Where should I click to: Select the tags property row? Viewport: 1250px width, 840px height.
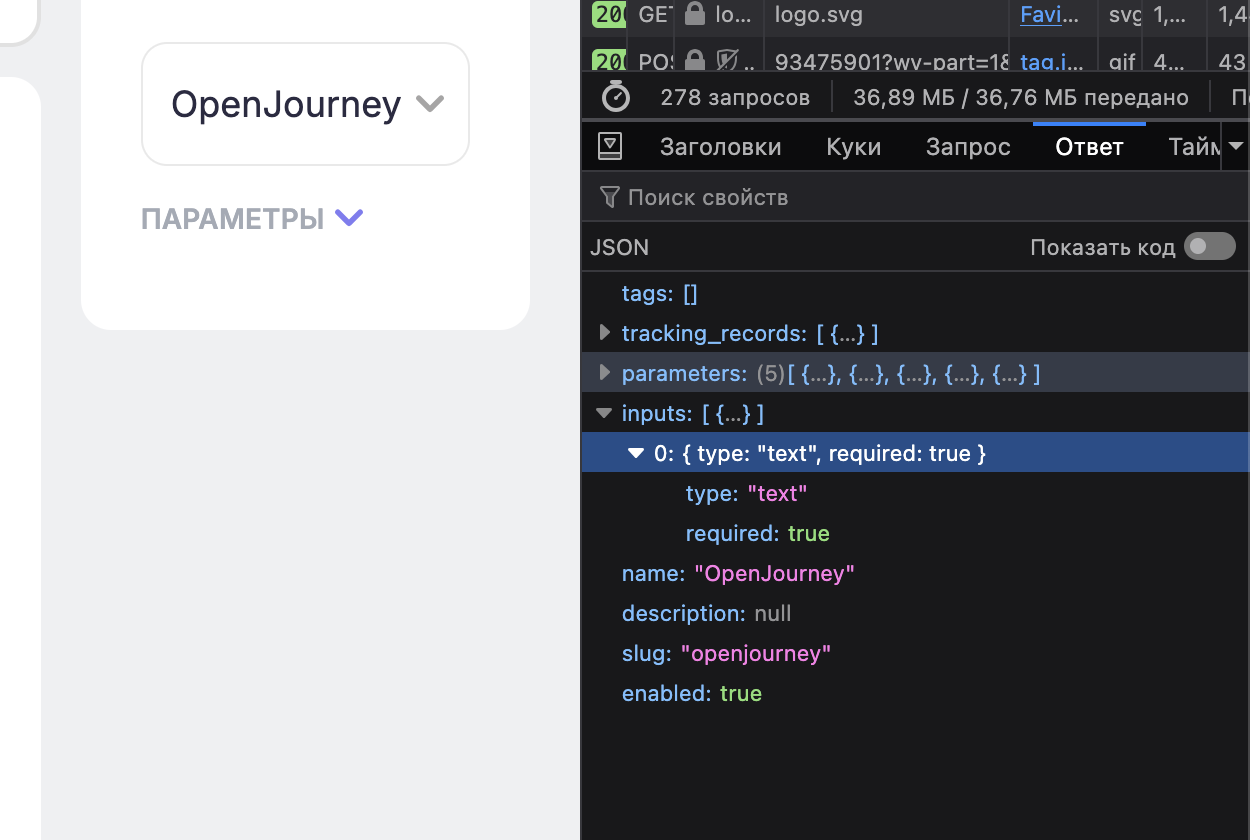(x=915, y=293)
